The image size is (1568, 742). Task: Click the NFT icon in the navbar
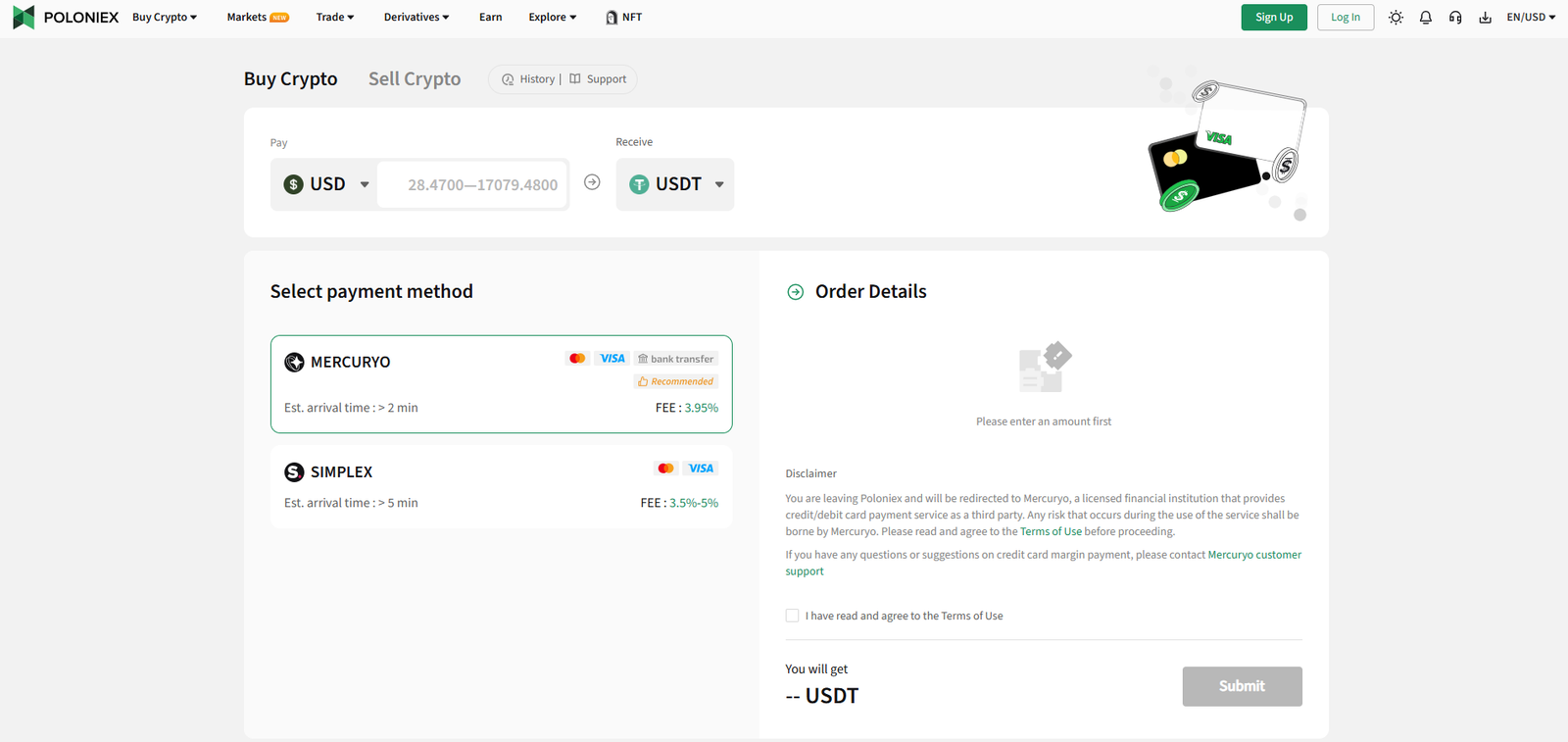(x=612, y=18)
